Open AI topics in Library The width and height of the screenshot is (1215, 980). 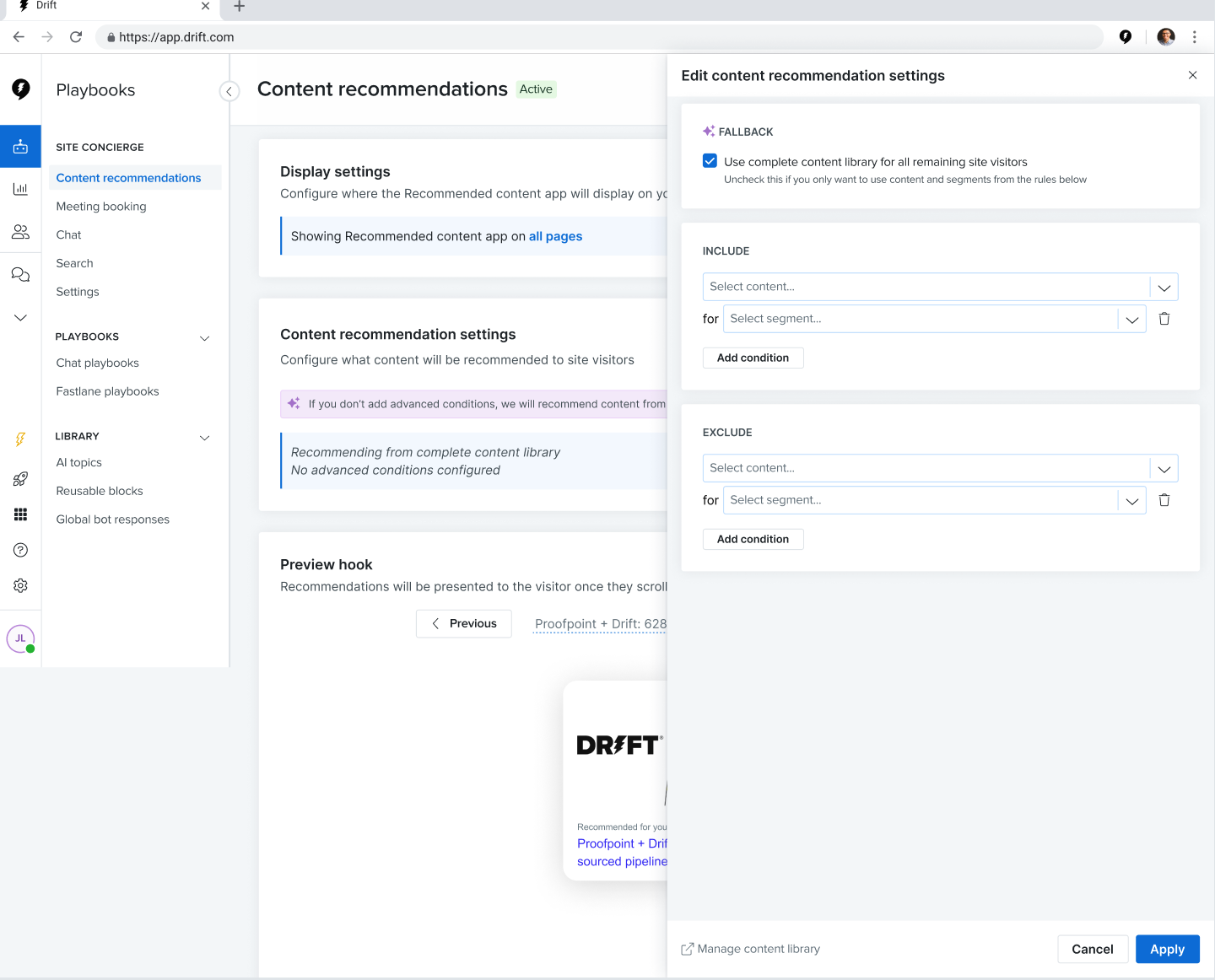point(78,463)
